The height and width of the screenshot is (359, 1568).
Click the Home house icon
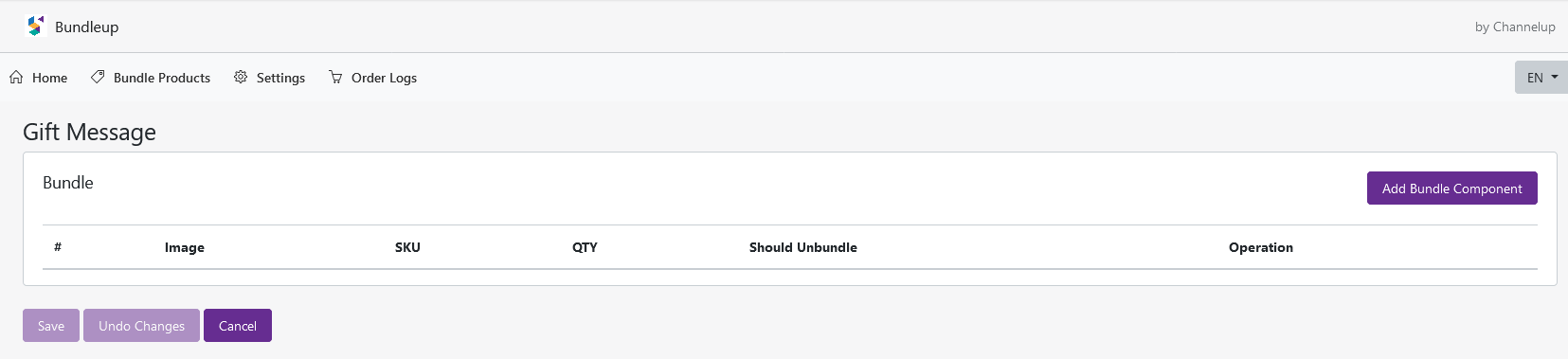(x=16, y=77)
